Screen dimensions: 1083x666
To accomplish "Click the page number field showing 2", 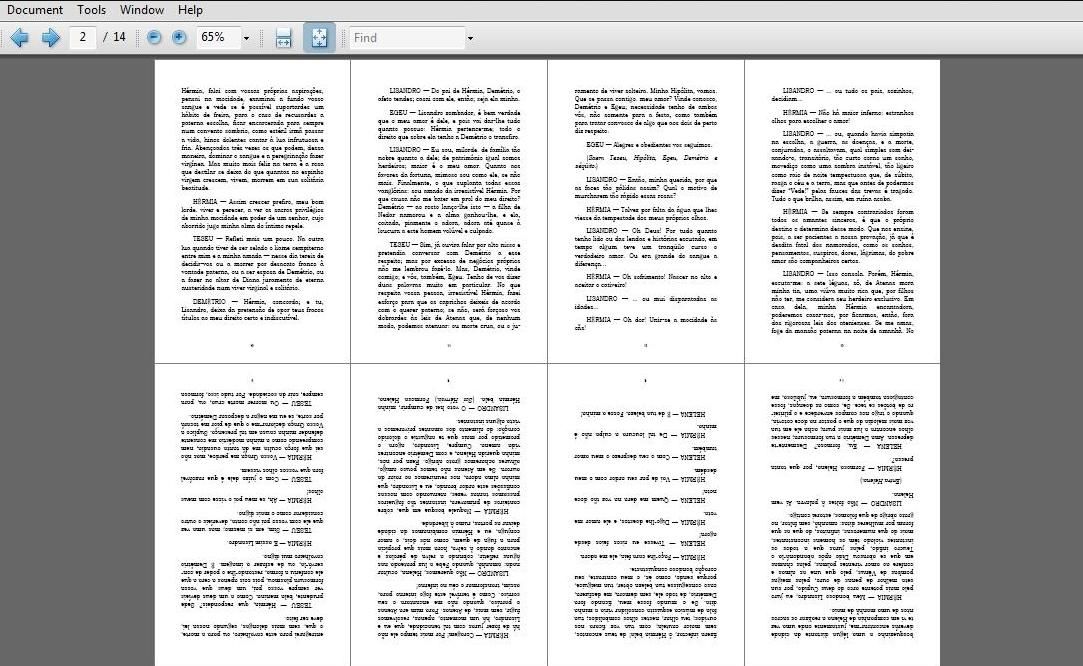I will (x=82, y=37).
